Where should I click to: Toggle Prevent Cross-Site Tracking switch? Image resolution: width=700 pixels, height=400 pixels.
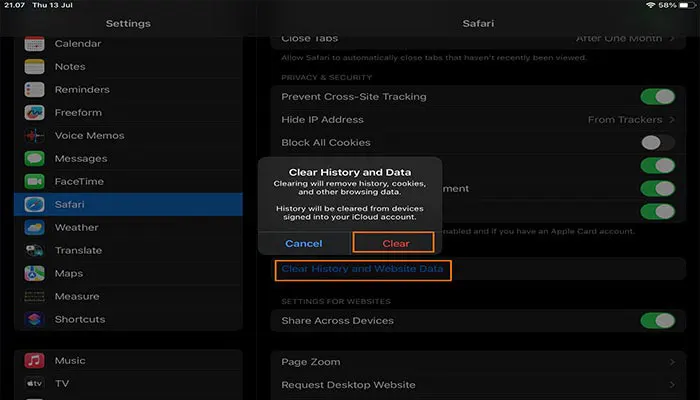click(657, 97)
